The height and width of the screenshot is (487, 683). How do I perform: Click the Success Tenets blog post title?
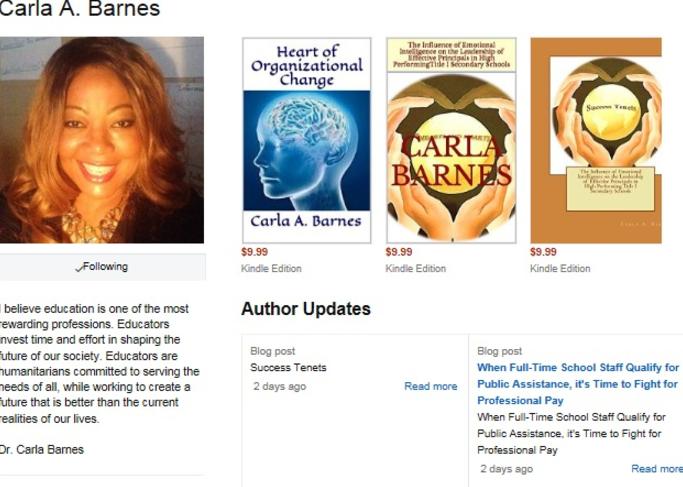tap(288, 368)
